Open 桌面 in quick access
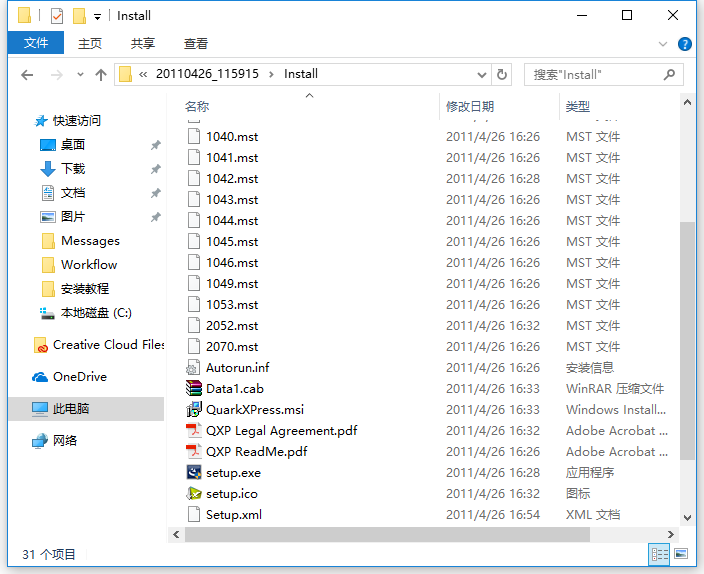The height and width of the screenshot is (574, 704). 73,145
